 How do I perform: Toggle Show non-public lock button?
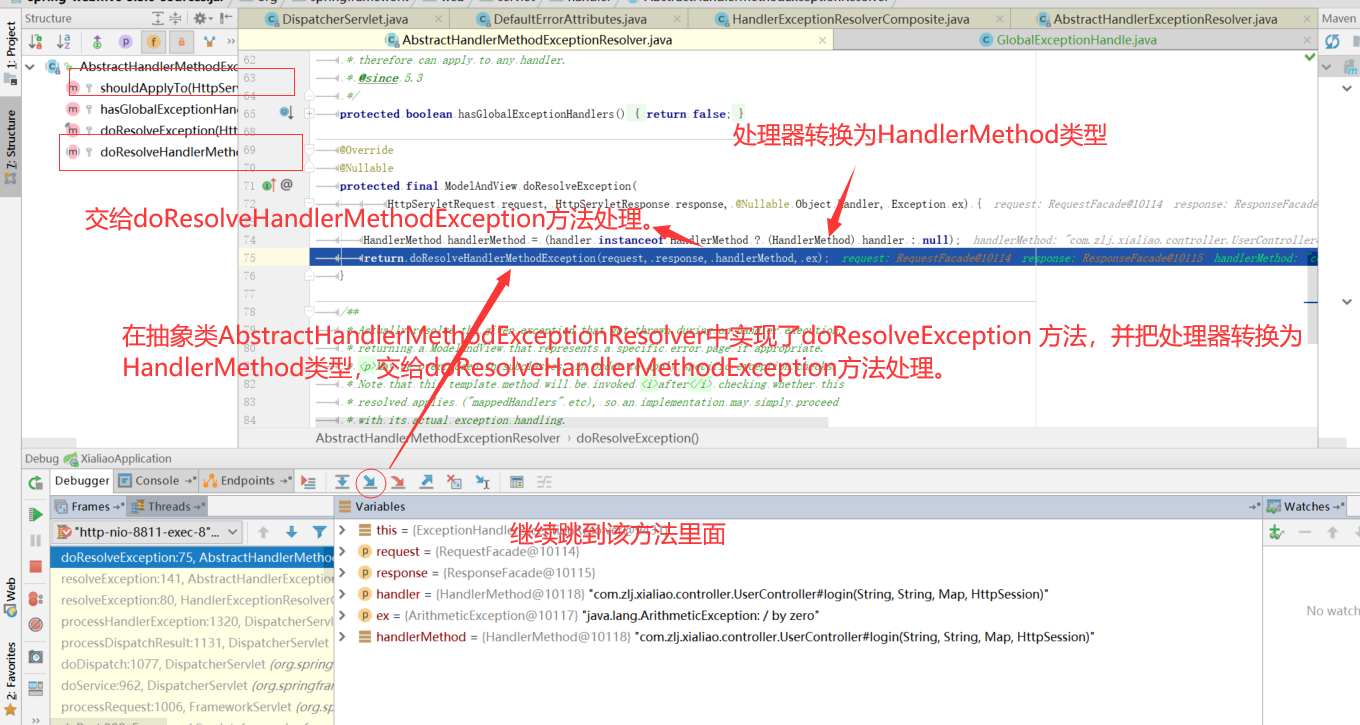pyautogui.click(x=181, y=41)
